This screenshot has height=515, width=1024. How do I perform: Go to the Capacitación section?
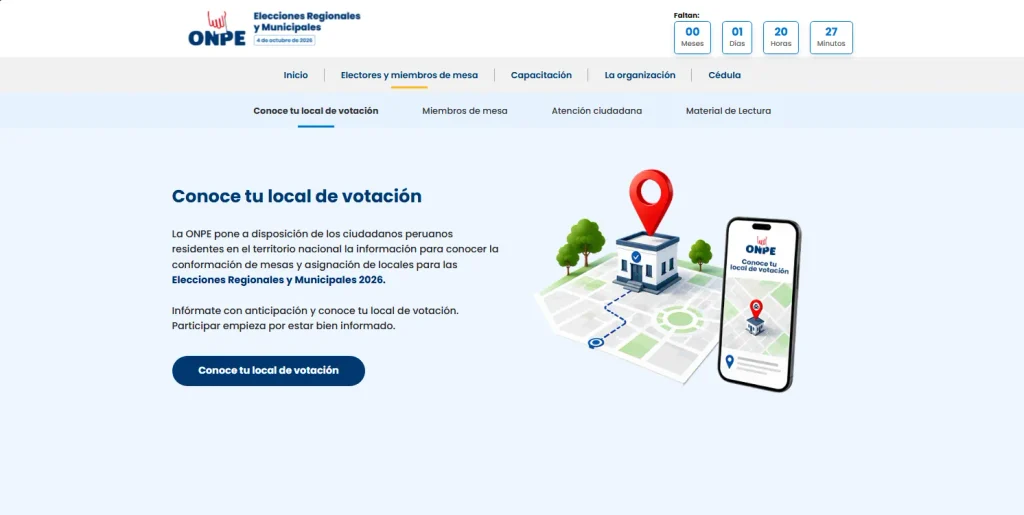(541, 75)
